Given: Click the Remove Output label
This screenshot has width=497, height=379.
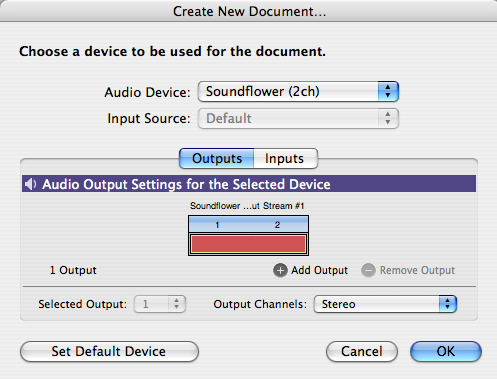Looking at the screenshot, I should click(x=417, y=270).
